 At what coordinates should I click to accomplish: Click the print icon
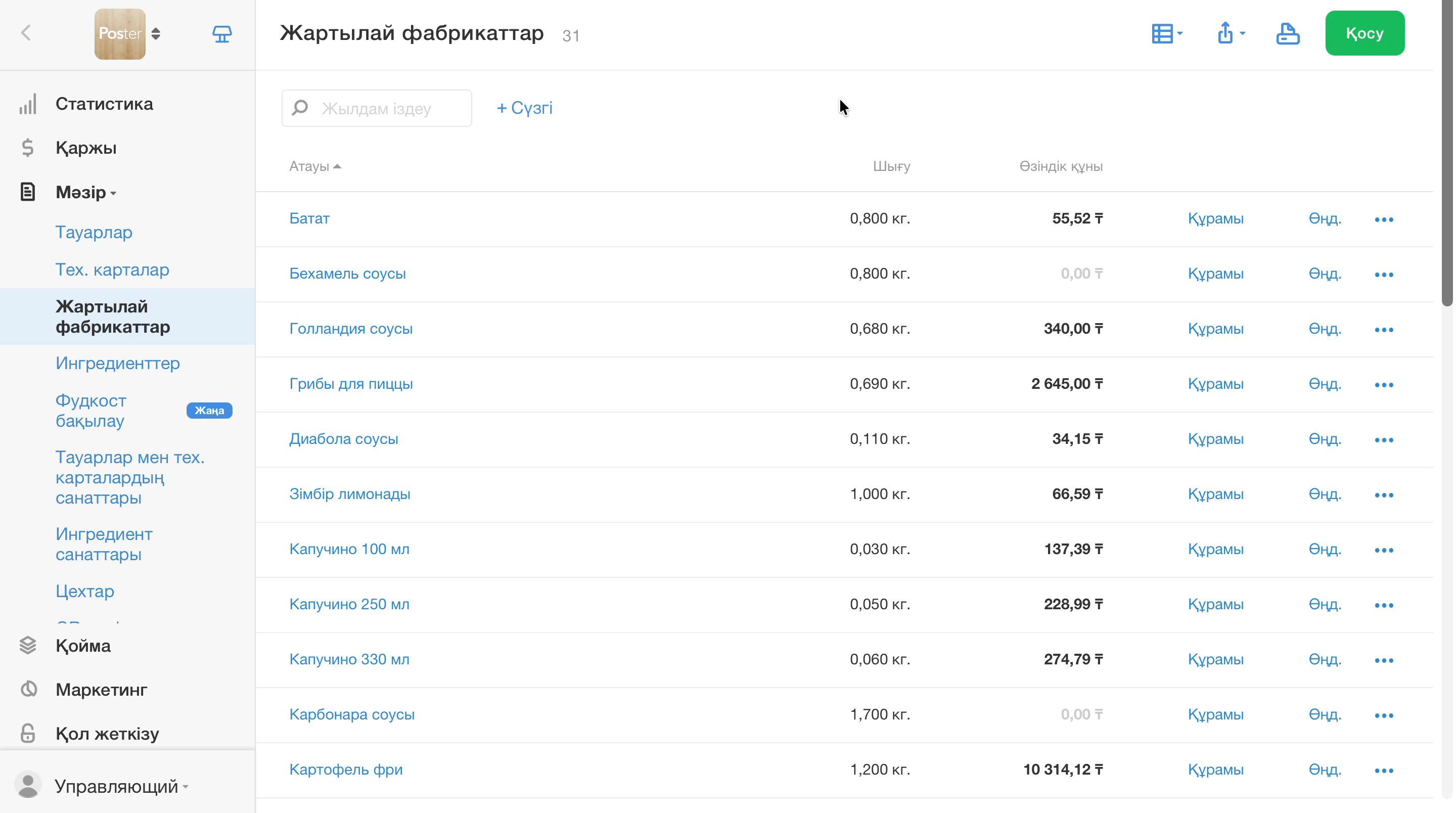[1287, 33]
